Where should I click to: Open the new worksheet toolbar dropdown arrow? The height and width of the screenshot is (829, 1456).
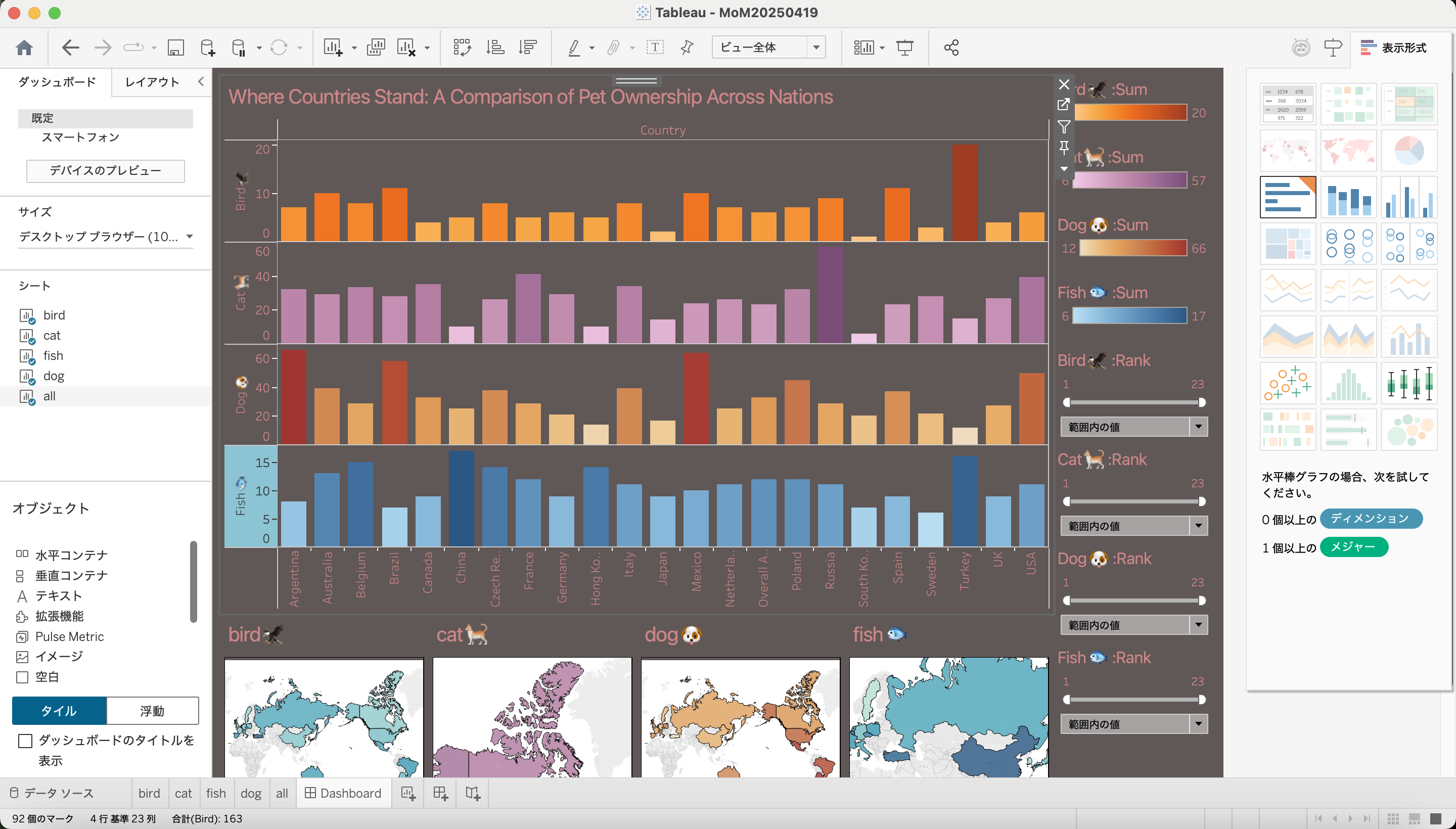click(354, 49)
